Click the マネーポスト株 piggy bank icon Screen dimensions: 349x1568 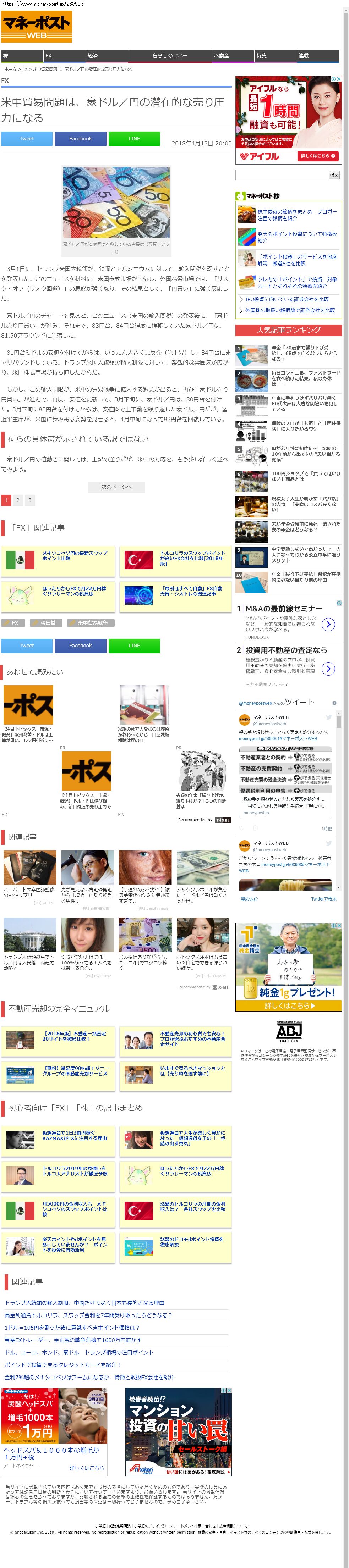pos(241,196)
